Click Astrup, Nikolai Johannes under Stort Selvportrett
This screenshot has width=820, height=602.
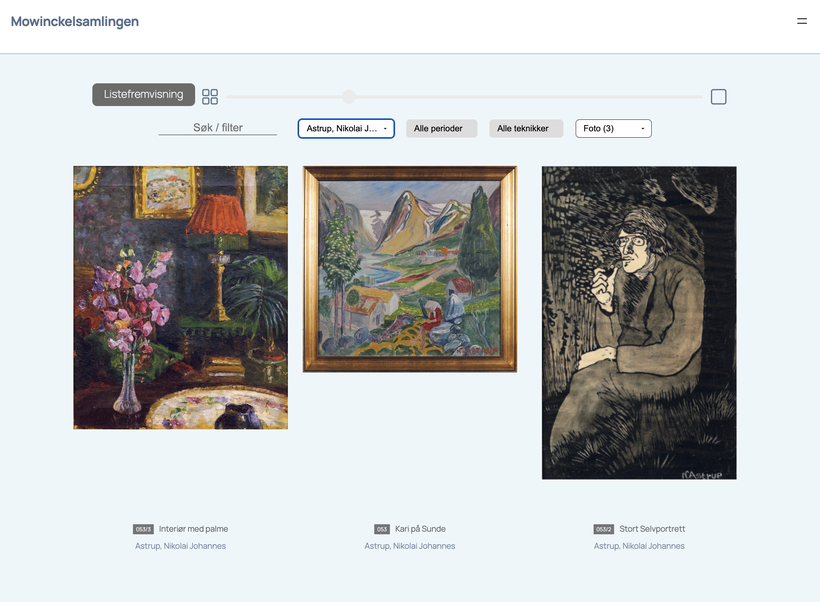(x=639, y=546)
